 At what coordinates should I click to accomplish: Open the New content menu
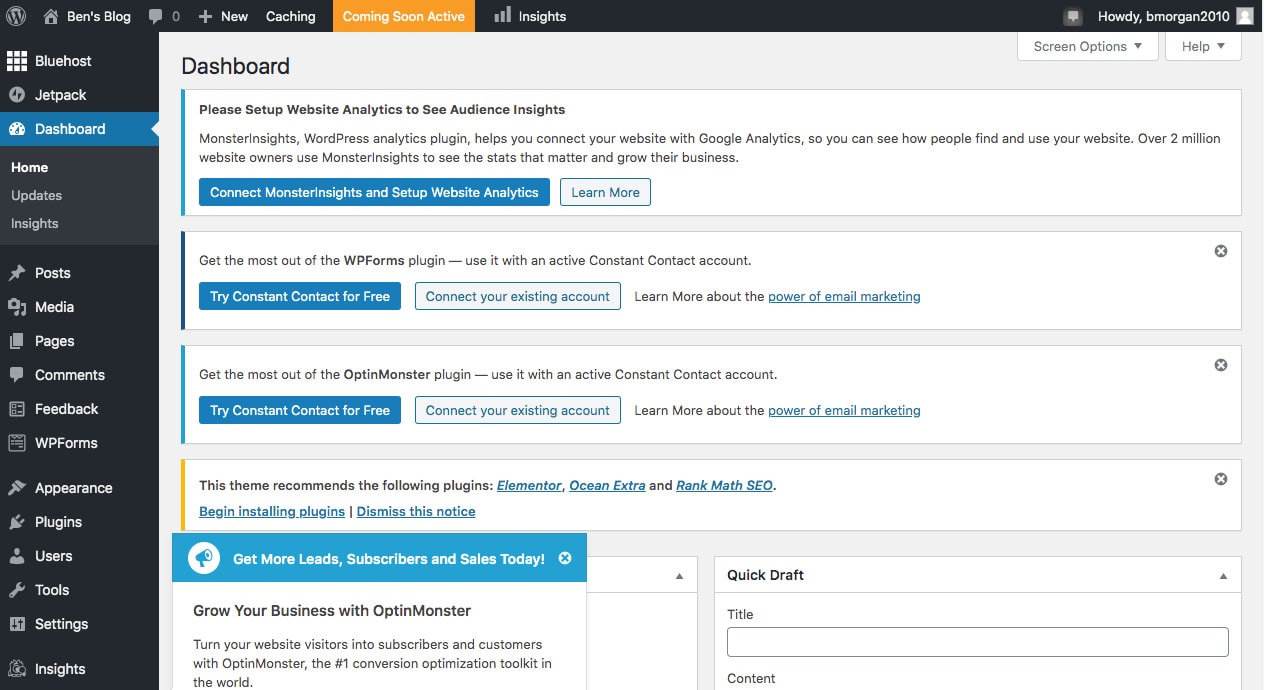(223, 16)
